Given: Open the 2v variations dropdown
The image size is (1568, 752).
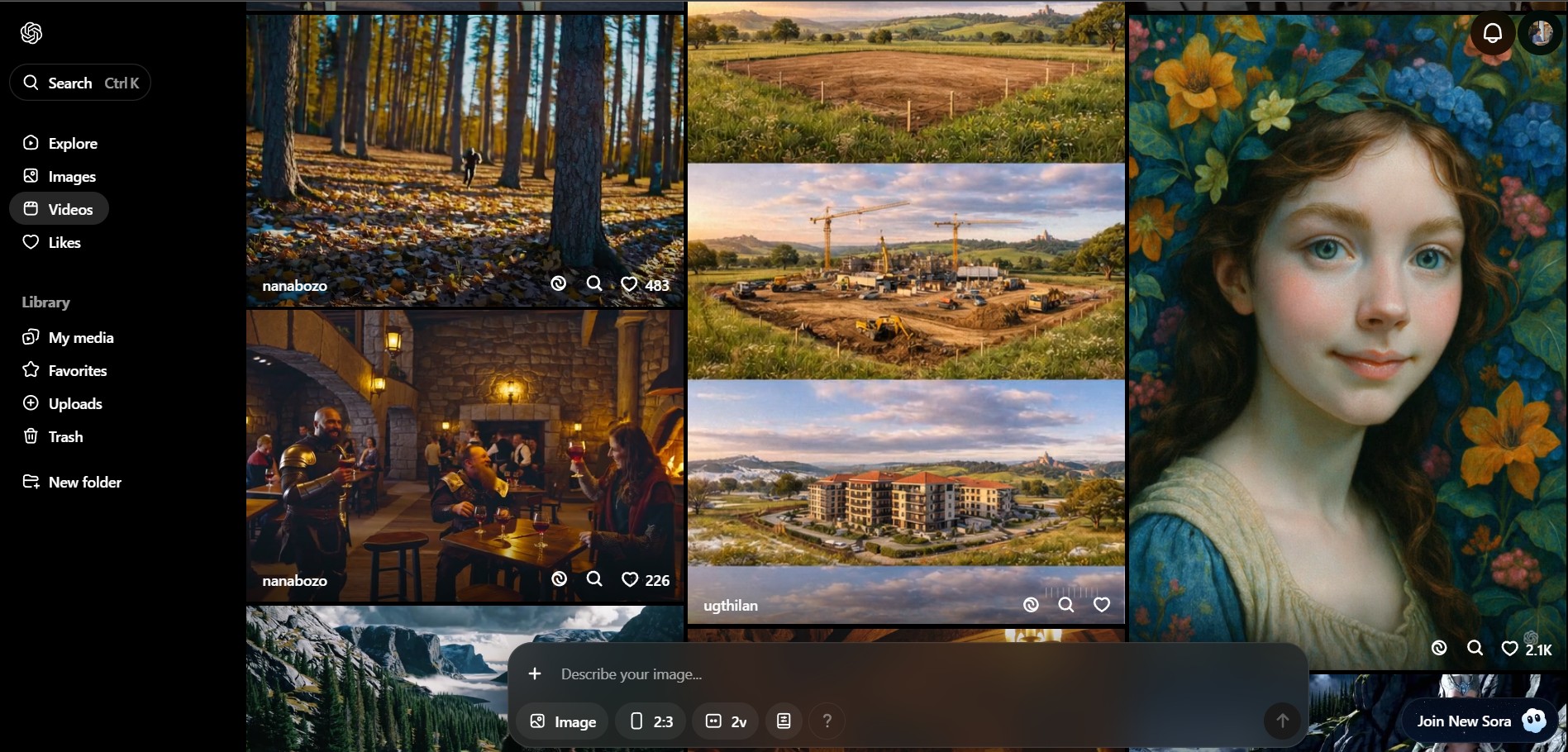Looking at the screenshot, I should (x=726, y=721).
